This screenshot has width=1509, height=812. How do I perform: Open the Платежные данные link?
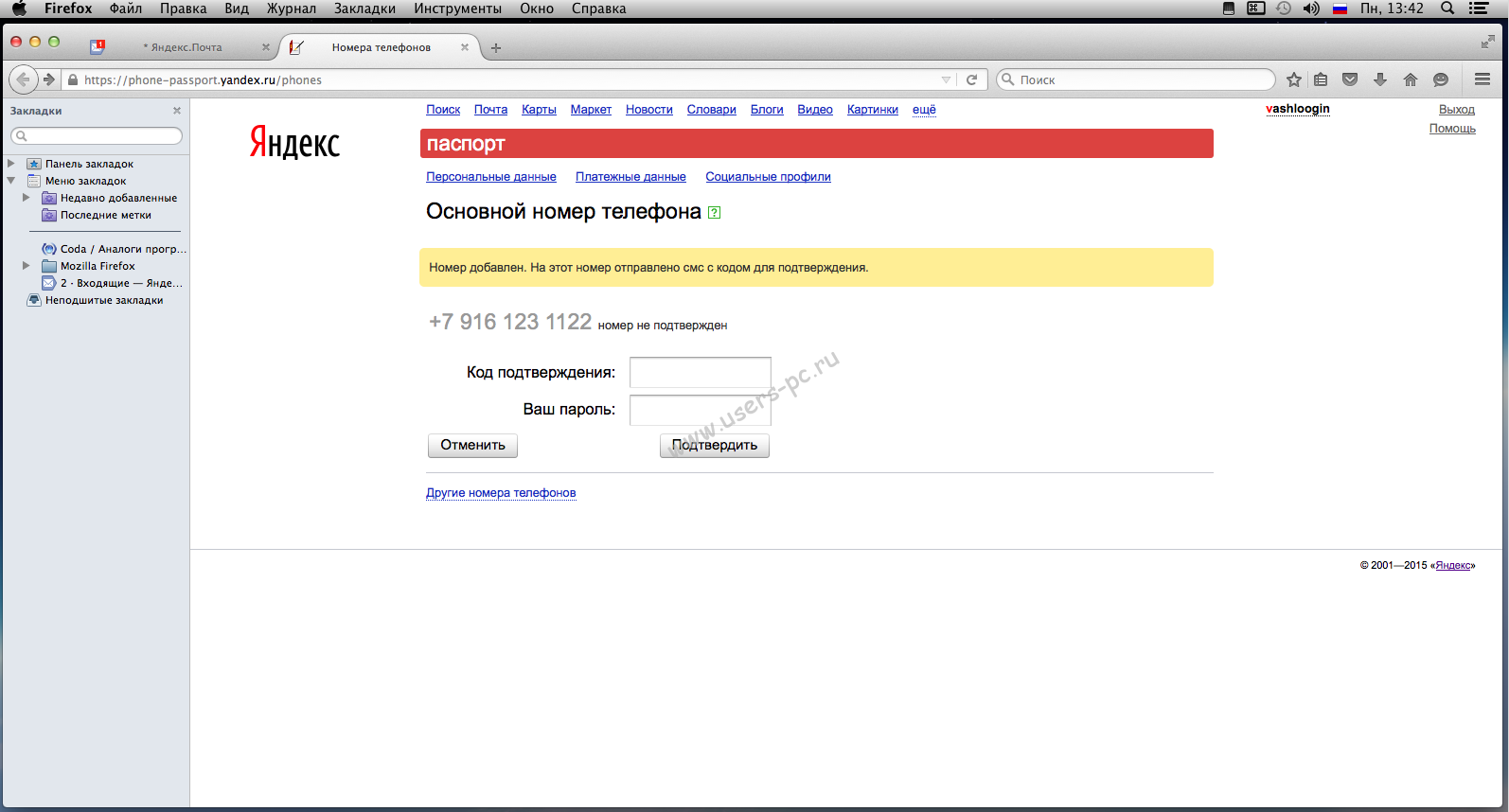coord(630,177)
